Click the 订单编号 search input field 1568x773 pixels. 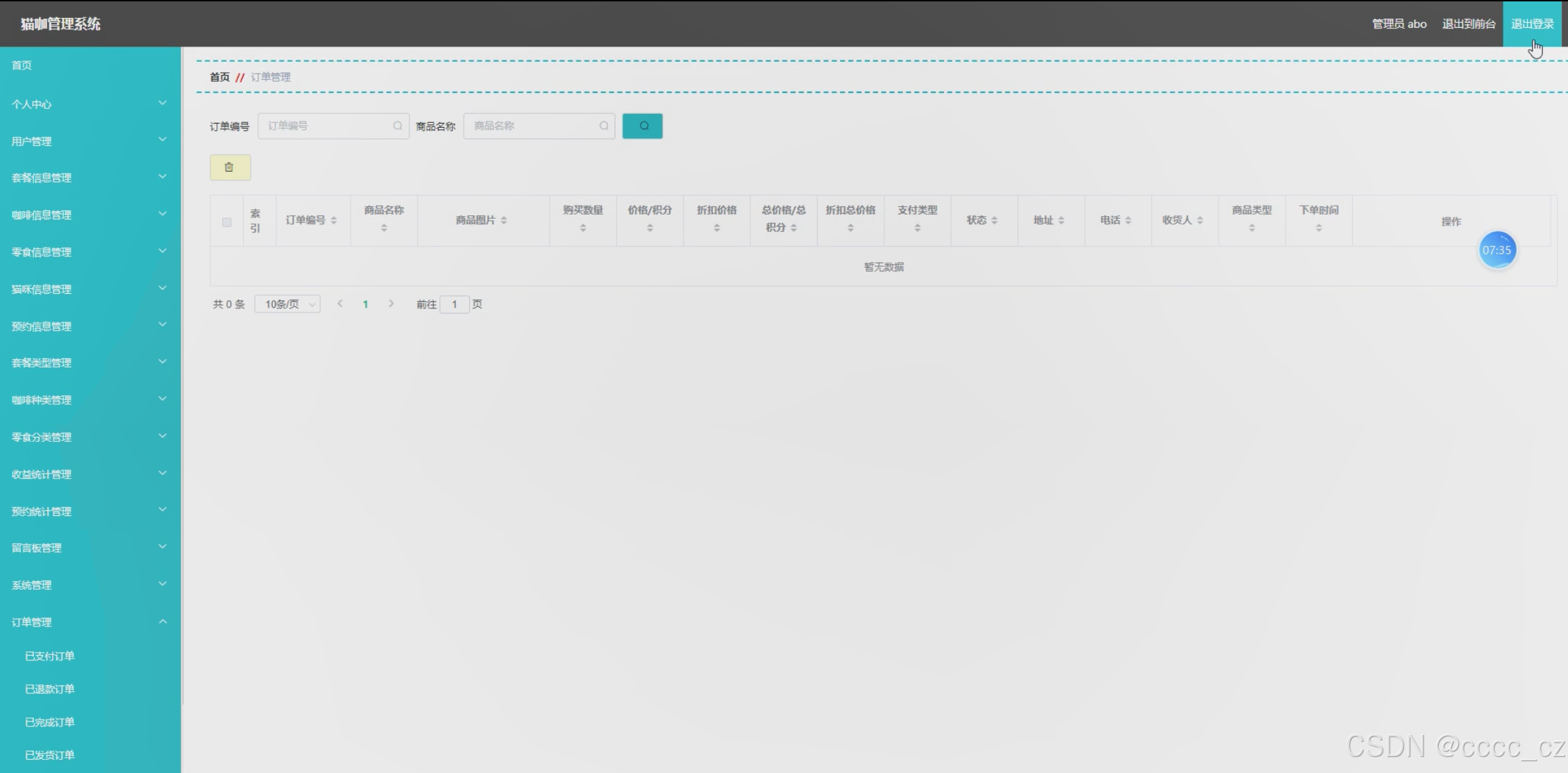(328, 126)
